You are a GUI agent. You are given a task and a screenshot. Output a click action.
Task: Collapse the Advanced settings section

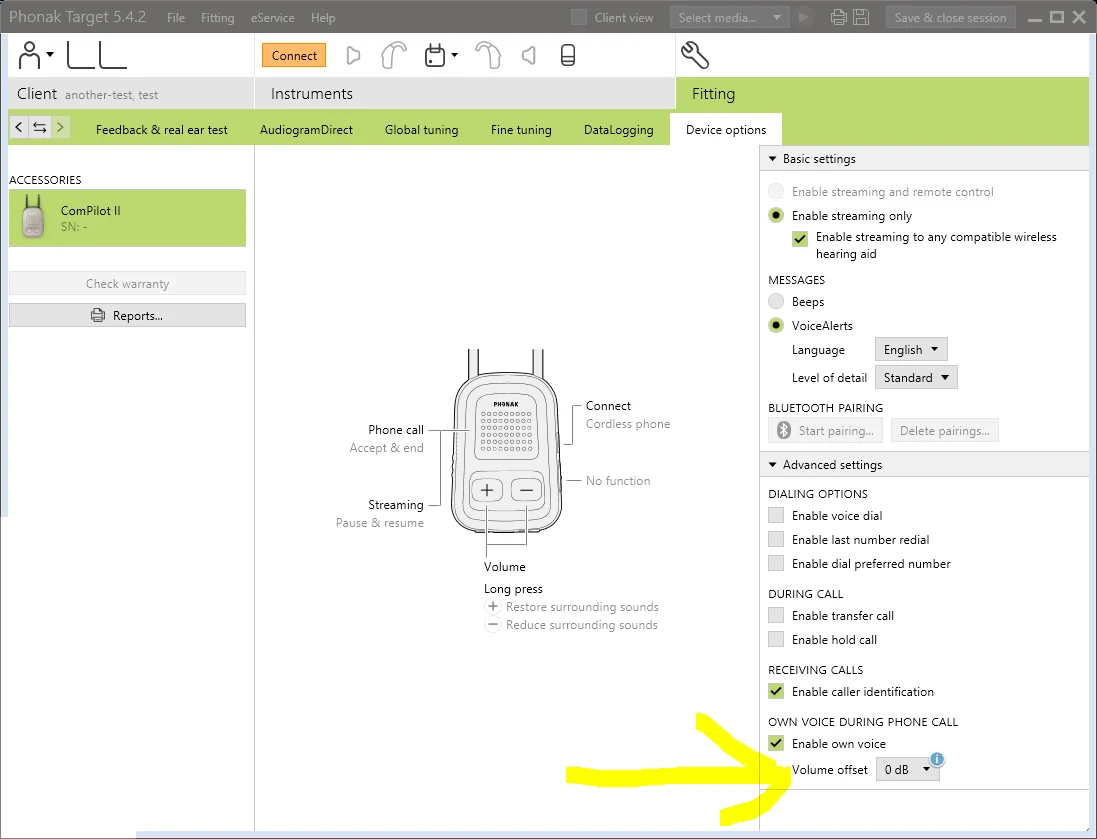772,465
